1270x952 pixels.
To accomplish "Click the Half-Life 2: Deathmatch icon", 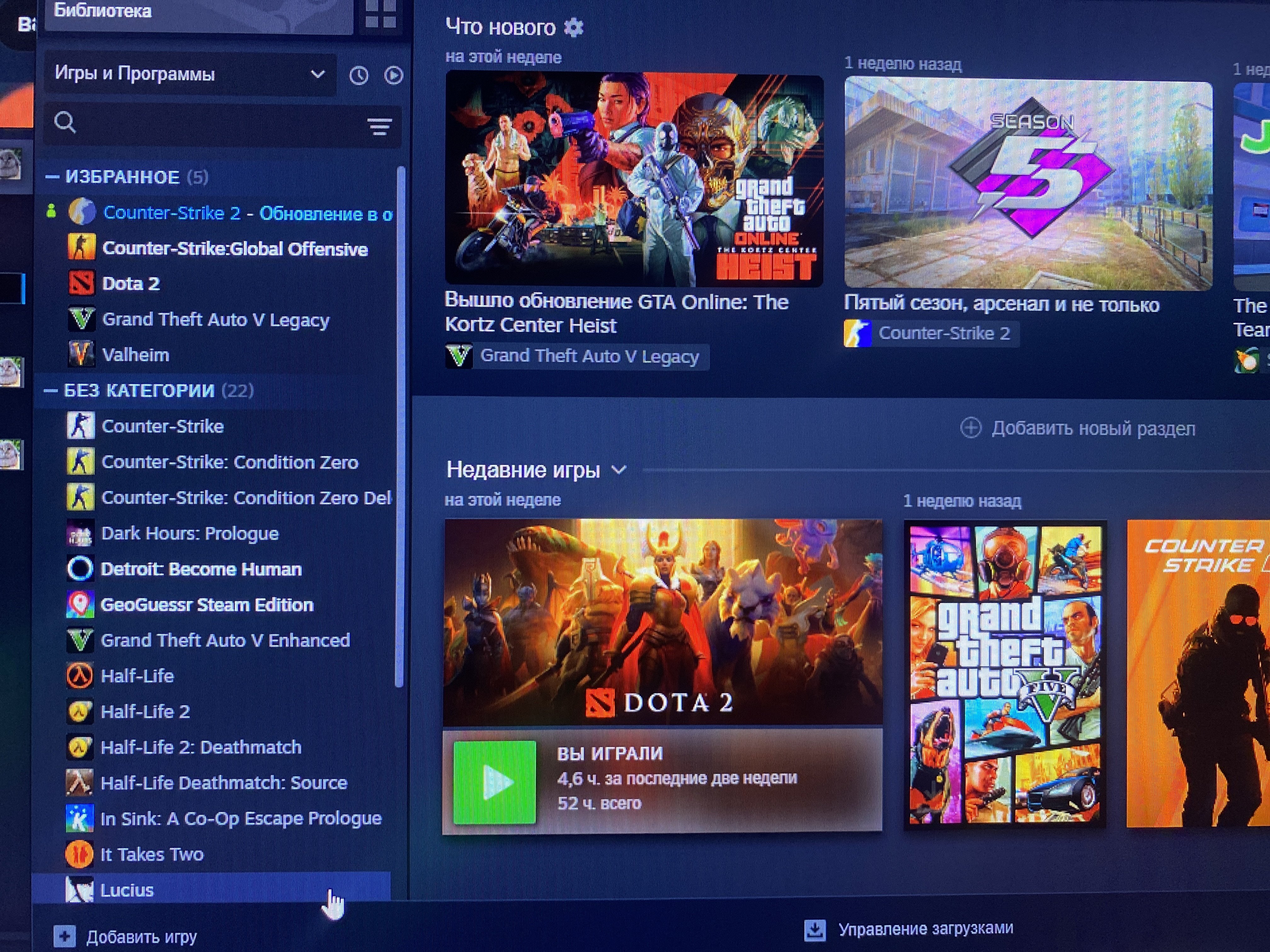I will 79,747.
